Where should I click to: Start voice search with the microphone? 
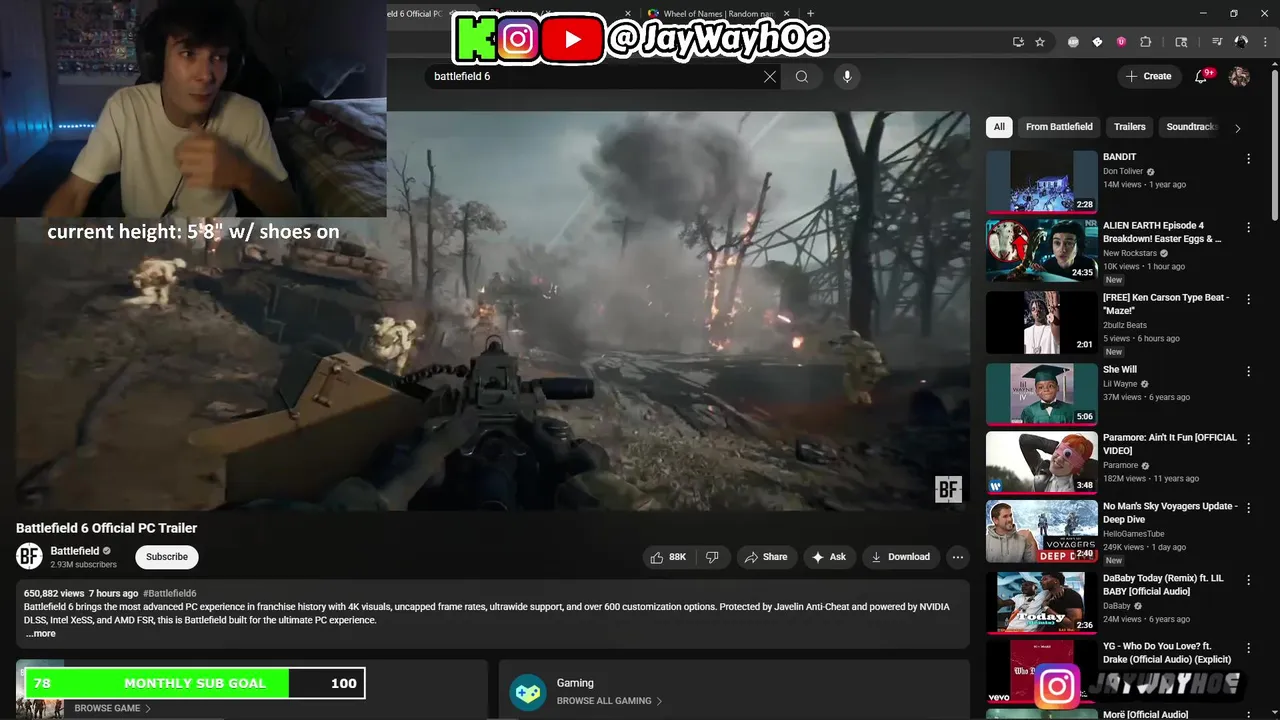tap(847, 76)
